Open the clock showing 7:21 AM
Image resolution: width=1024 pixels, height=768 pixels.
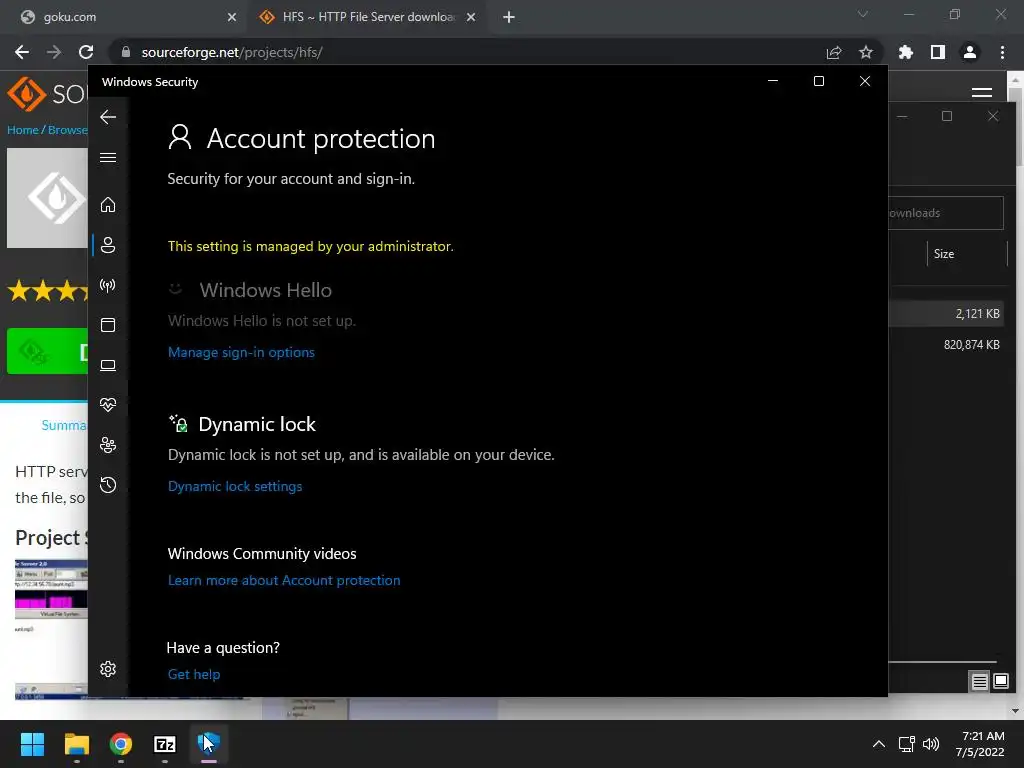(x=980, y=744)
